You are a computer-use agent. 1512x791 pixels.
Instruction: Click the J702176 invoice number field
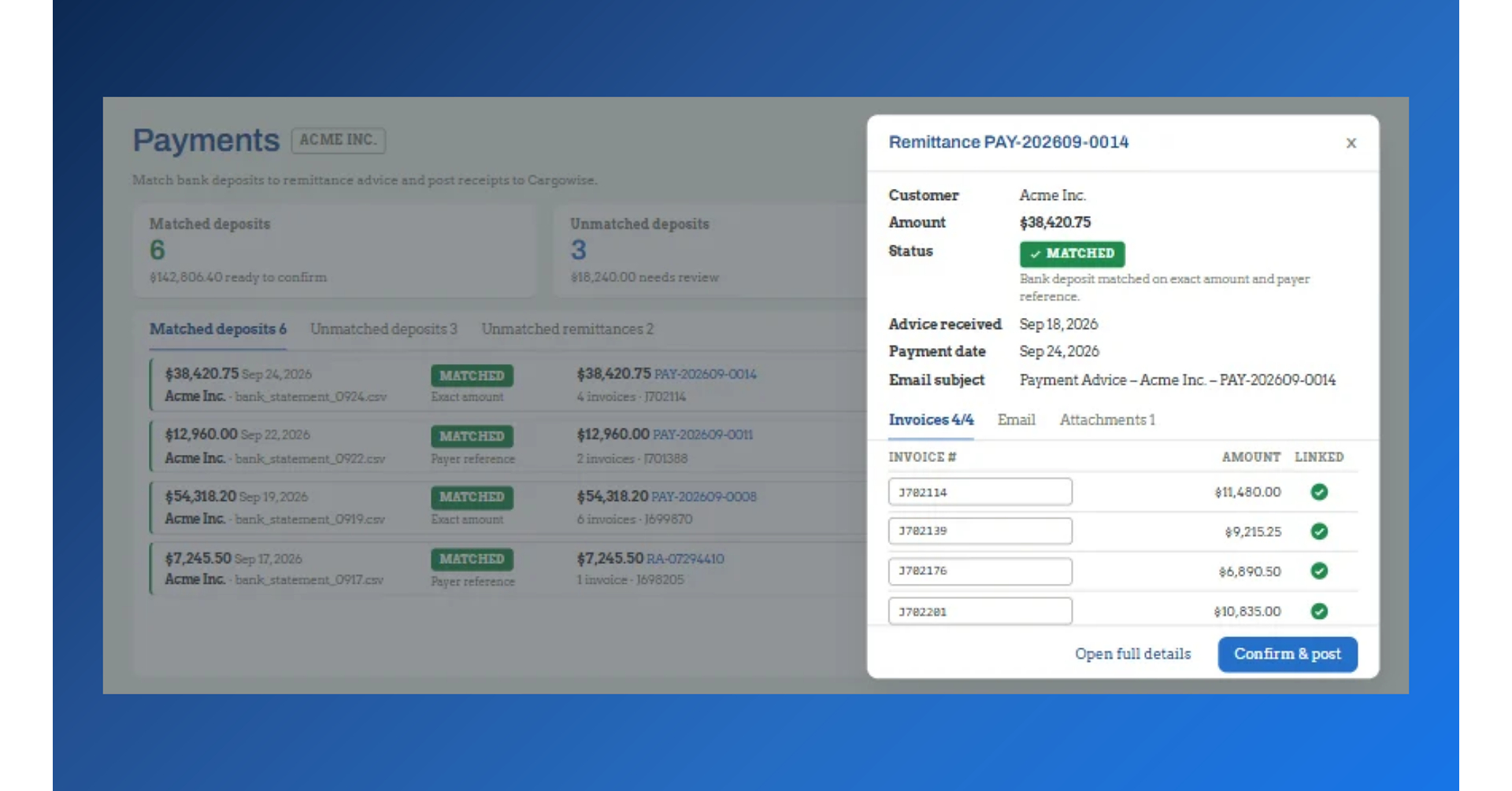pos(980,571)
